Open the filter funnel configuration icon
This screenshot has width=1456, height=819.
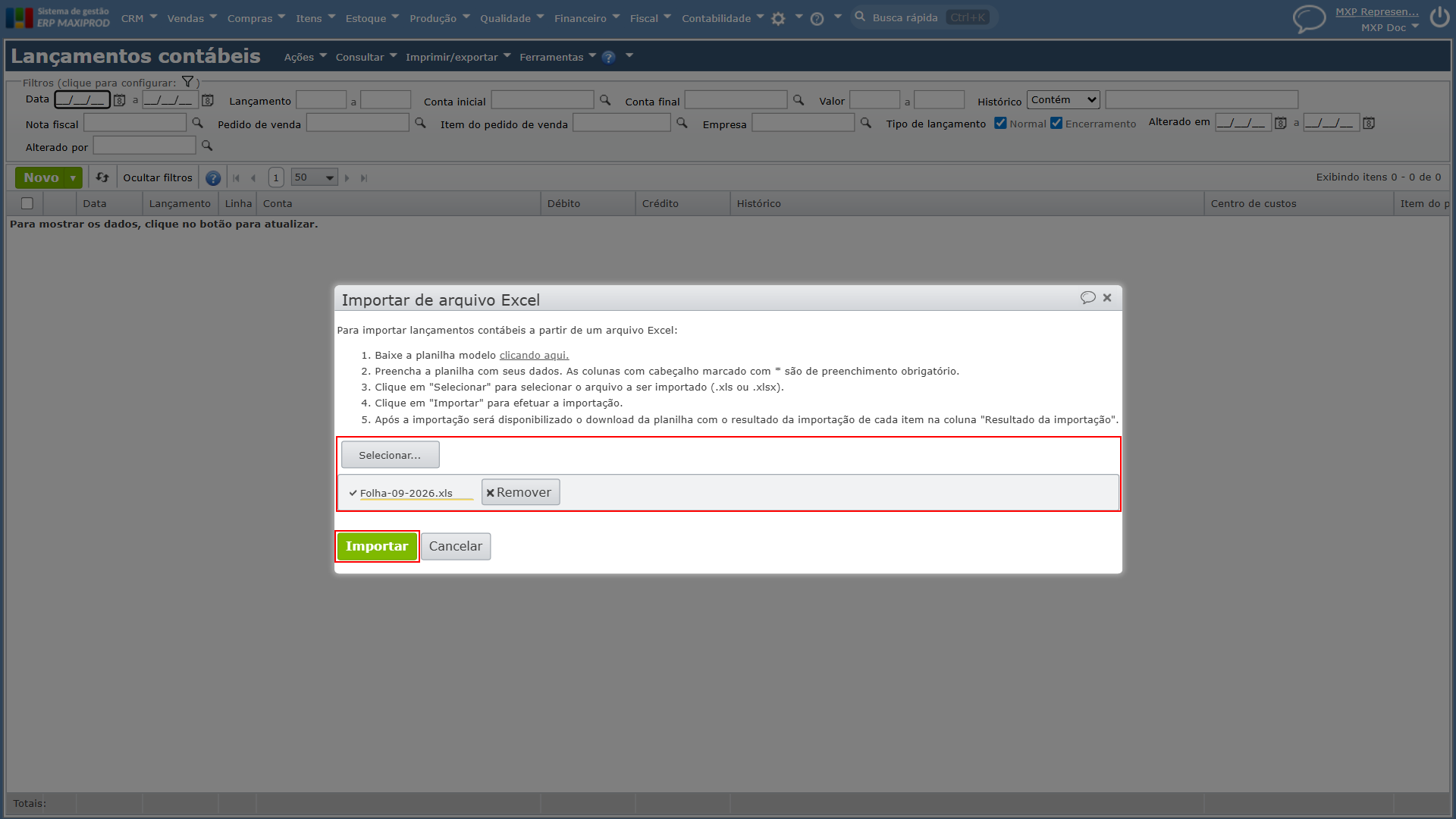coord(187,82)
